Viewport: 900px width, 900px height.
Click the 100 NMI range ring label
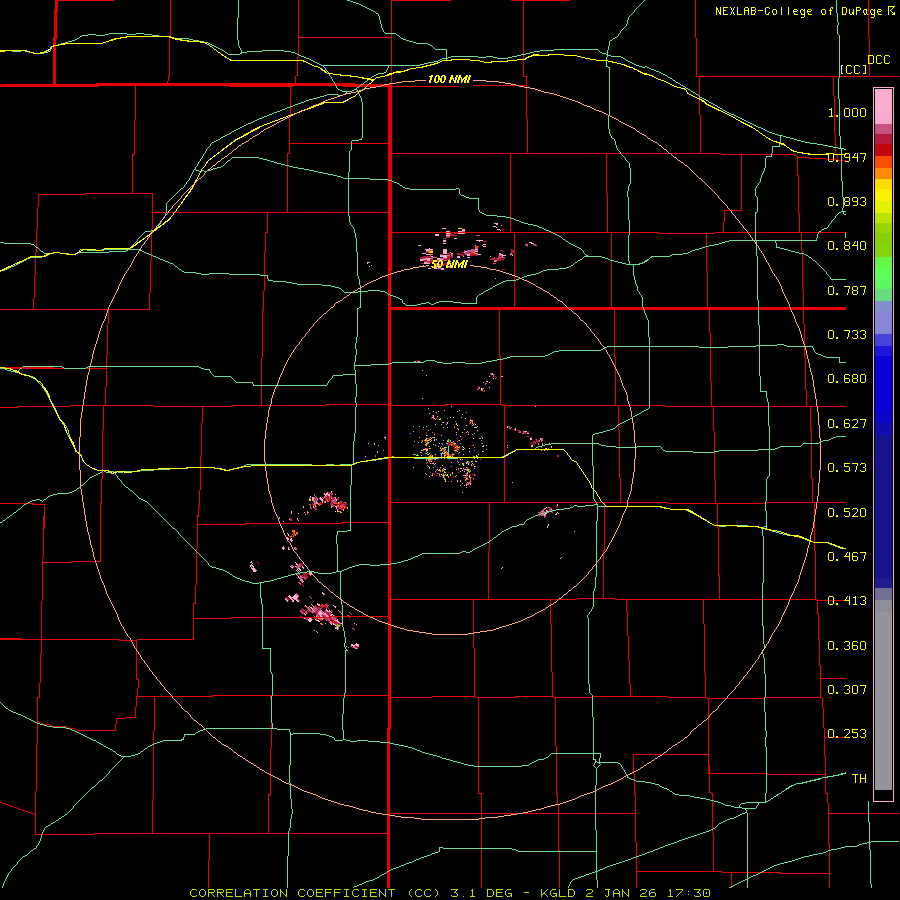449,79
